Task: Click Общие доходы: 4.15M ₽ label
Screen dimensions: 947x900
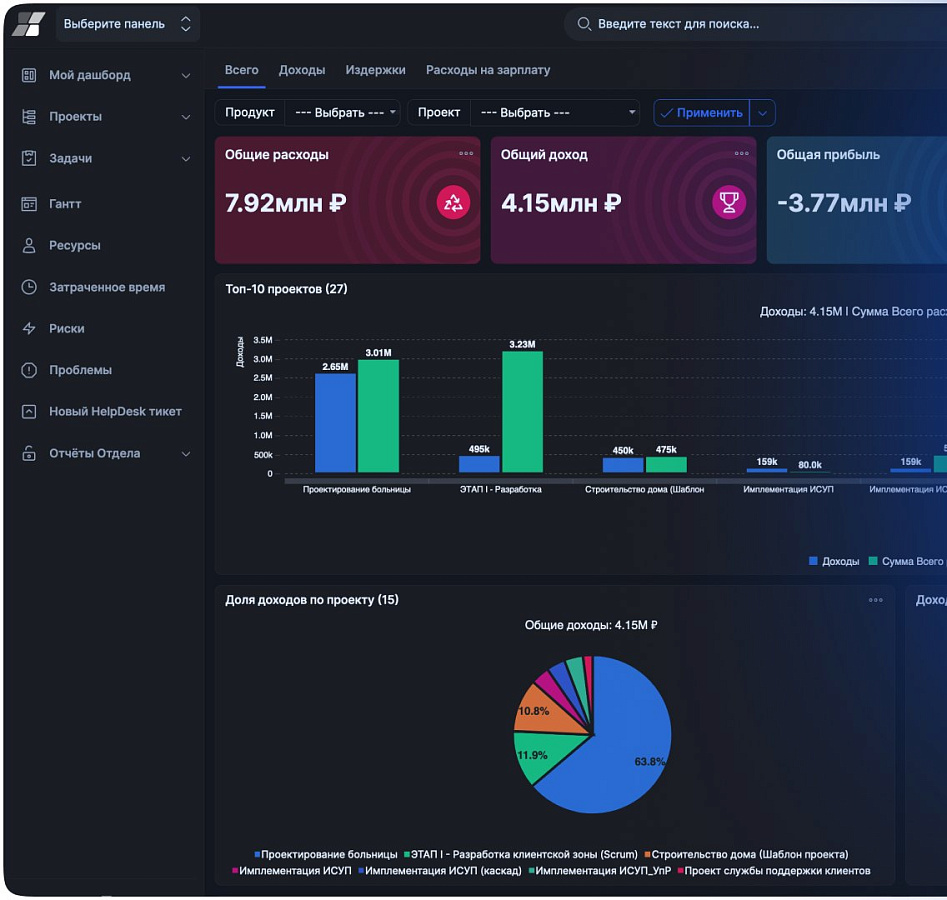Action: [591, 625]
